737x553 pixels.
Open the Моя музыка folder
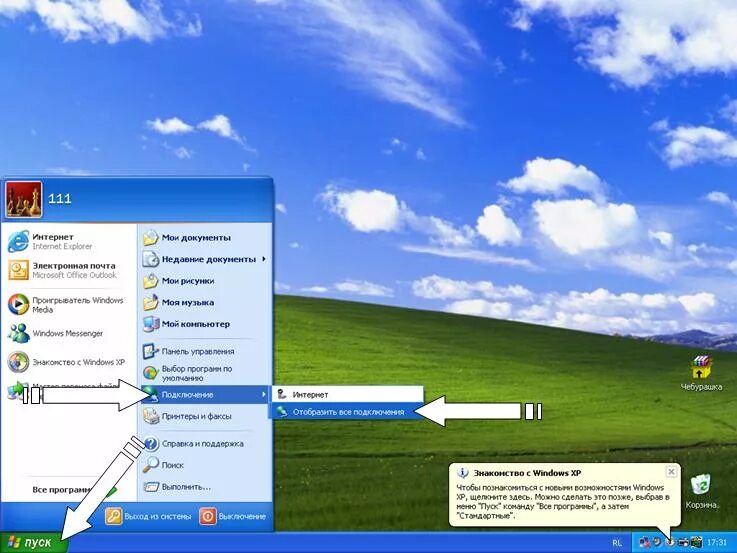coord(205,303)
